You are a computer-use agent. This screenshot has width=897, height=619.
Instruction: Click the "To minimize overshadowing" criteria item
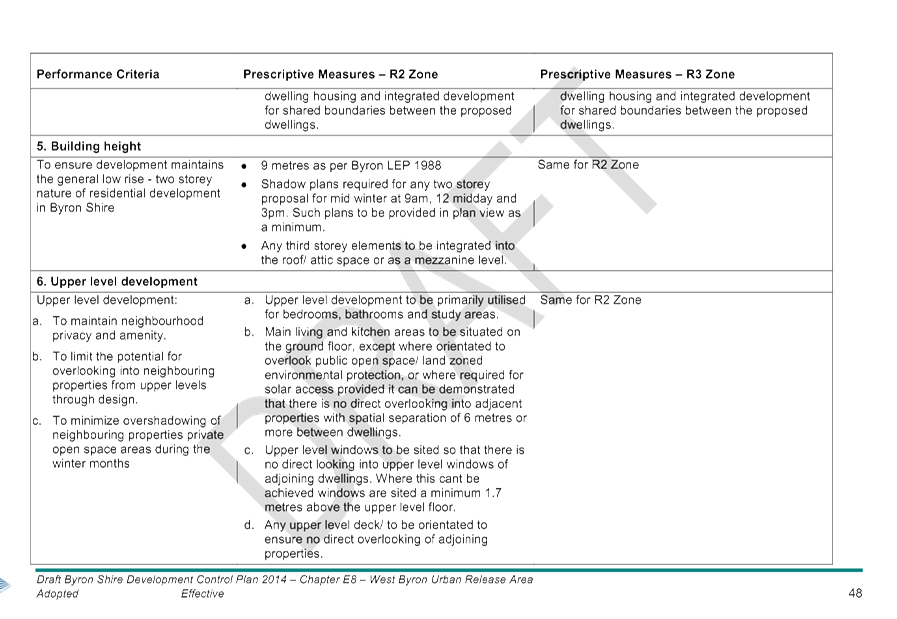(138, 442)
